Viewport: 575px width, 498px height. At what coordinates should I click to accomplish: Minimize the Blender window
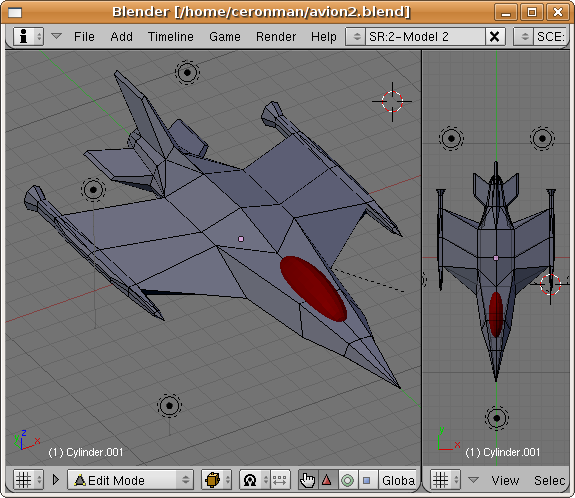coord(506,13)
